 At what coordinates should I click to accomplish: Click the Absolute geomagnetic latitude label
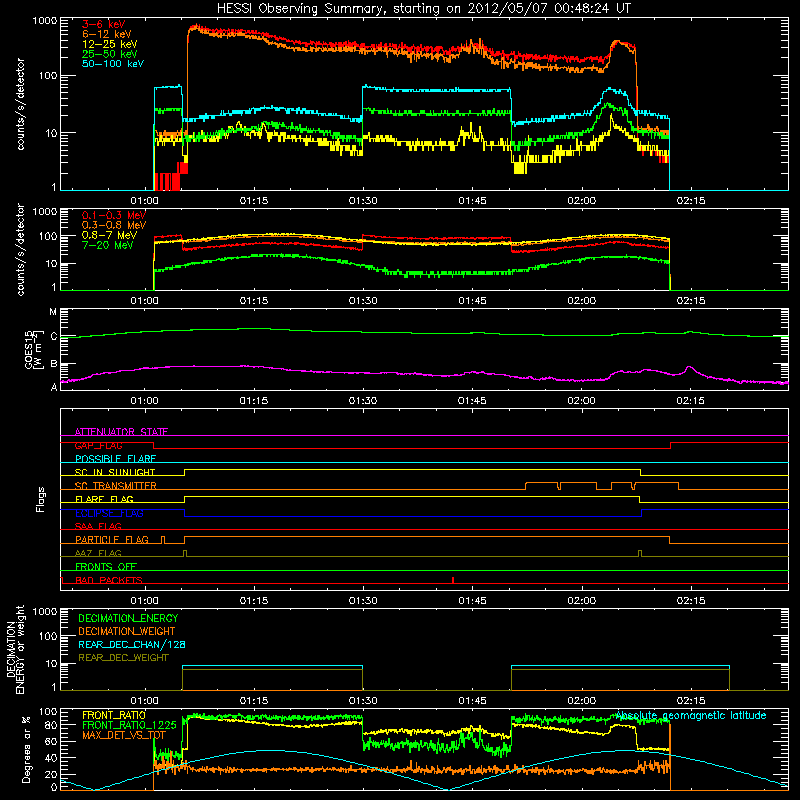tap(691, 715)
